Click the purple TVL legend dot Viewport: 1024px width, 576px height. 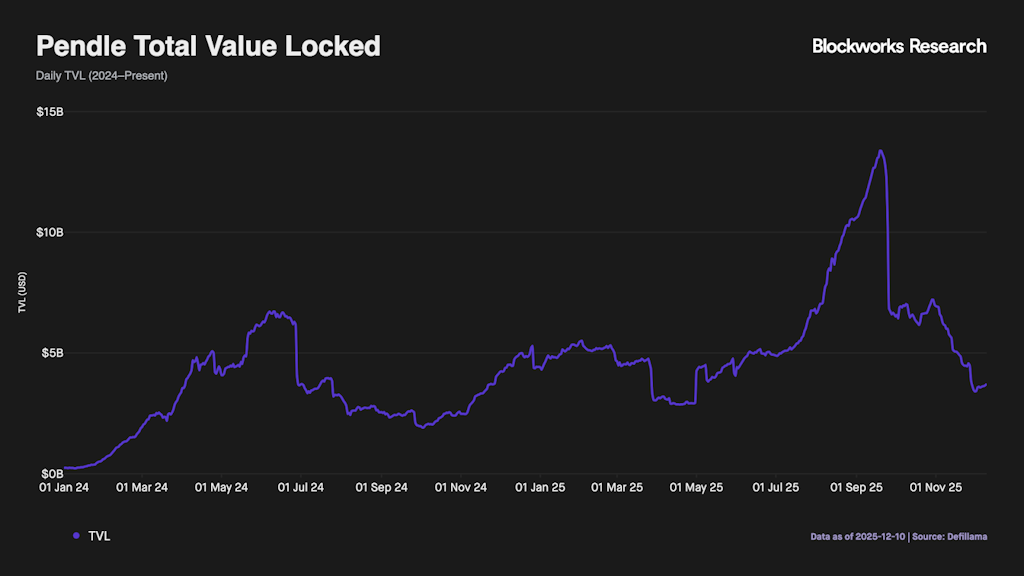(x=76, y=537)
